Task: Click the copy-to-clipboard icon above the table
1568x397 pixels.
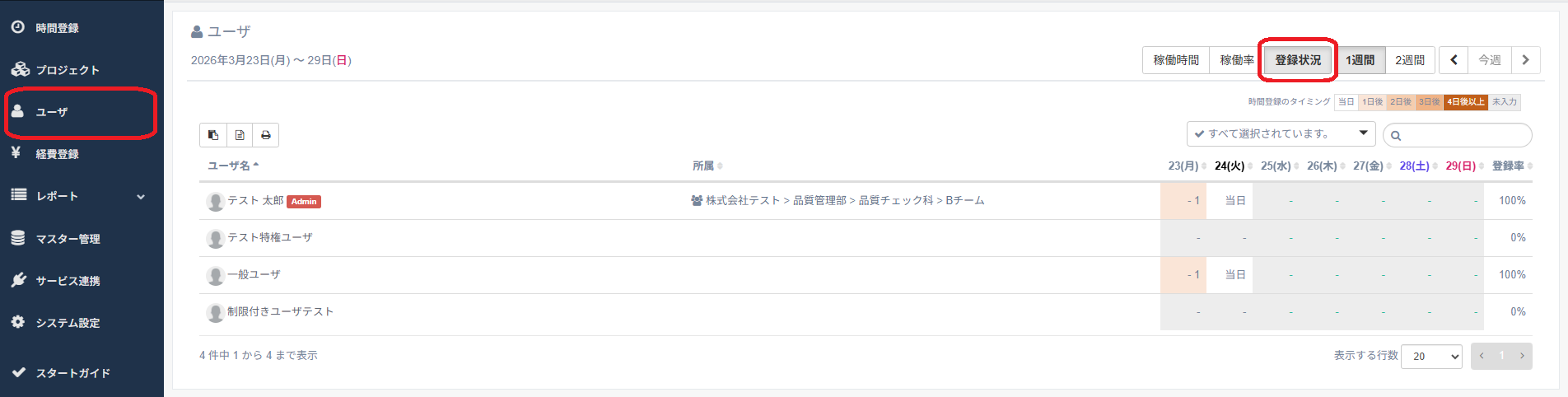Action: (x=213, y=135)
